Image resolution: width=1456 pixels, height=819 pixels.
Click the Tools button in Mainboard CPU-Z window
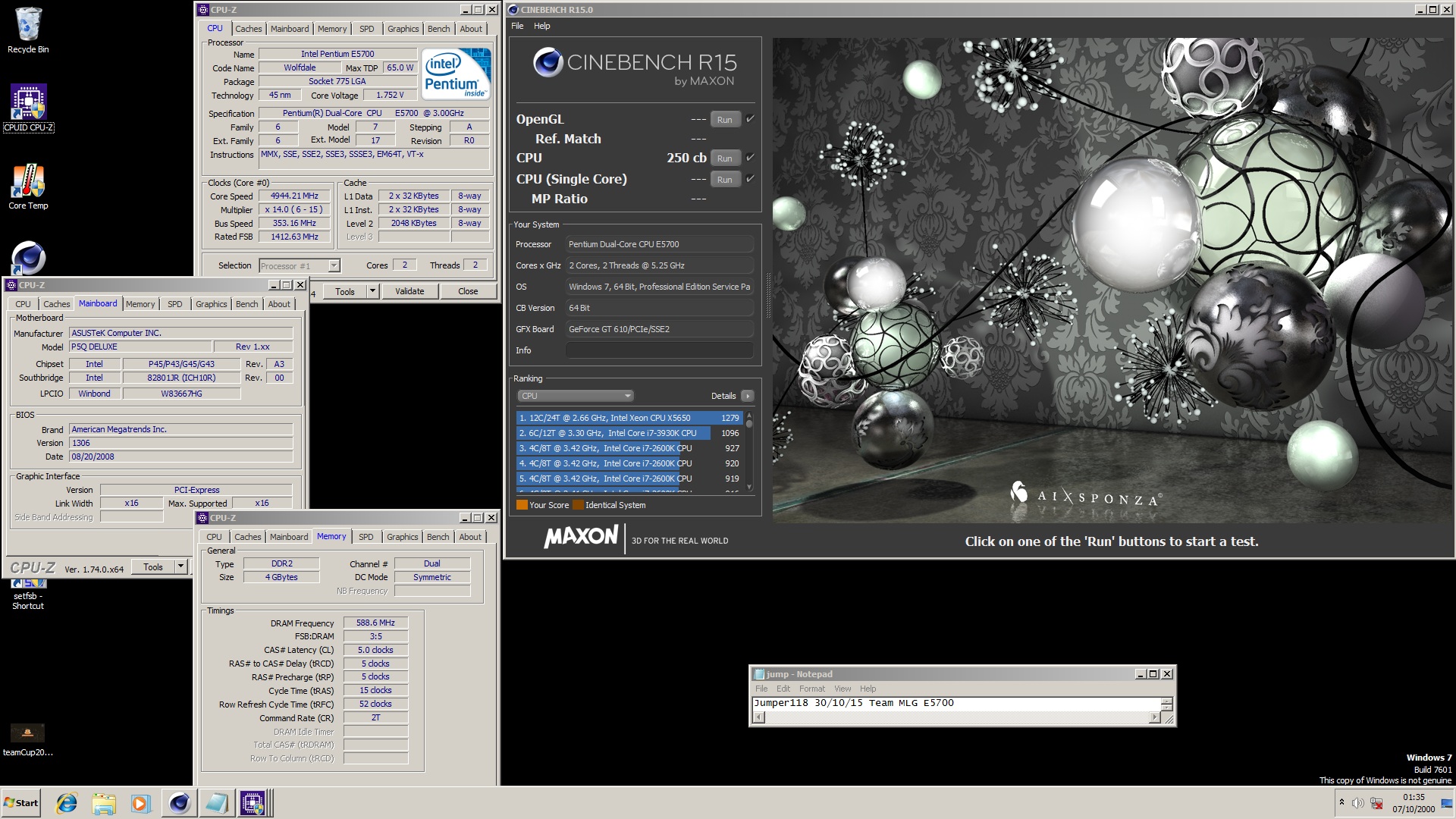pos(153,566)
